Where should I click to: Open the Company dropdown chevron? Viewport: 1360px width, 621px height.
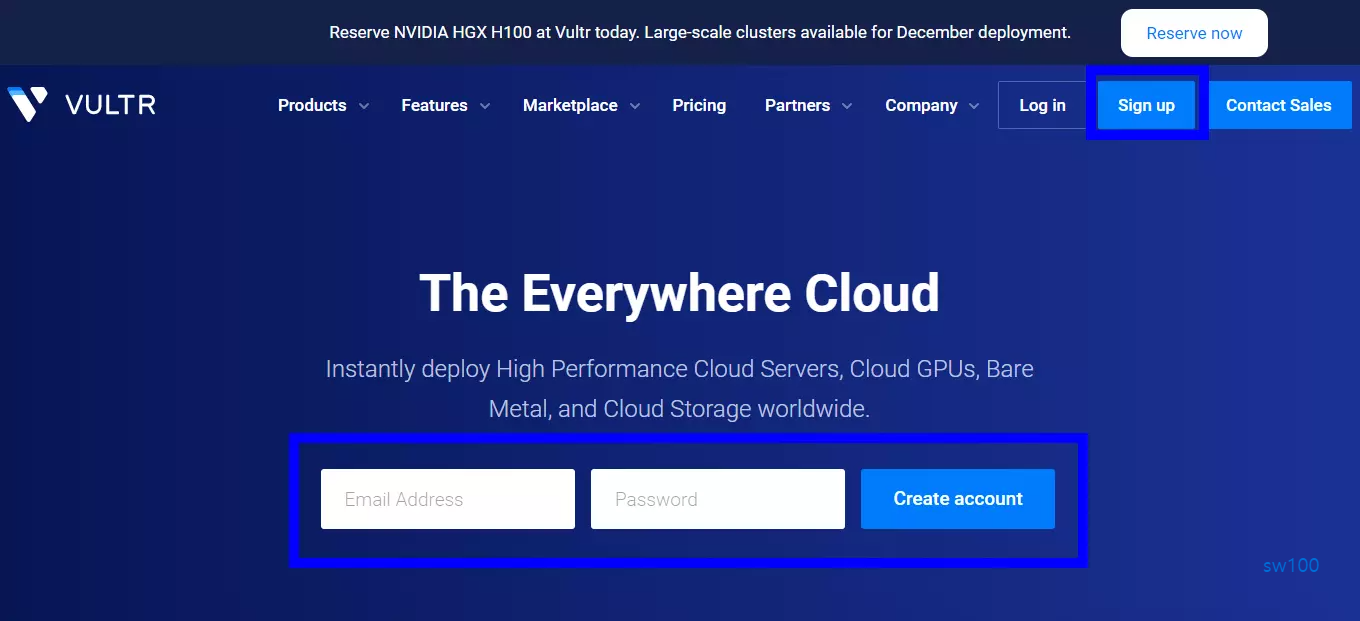point(974,105)
